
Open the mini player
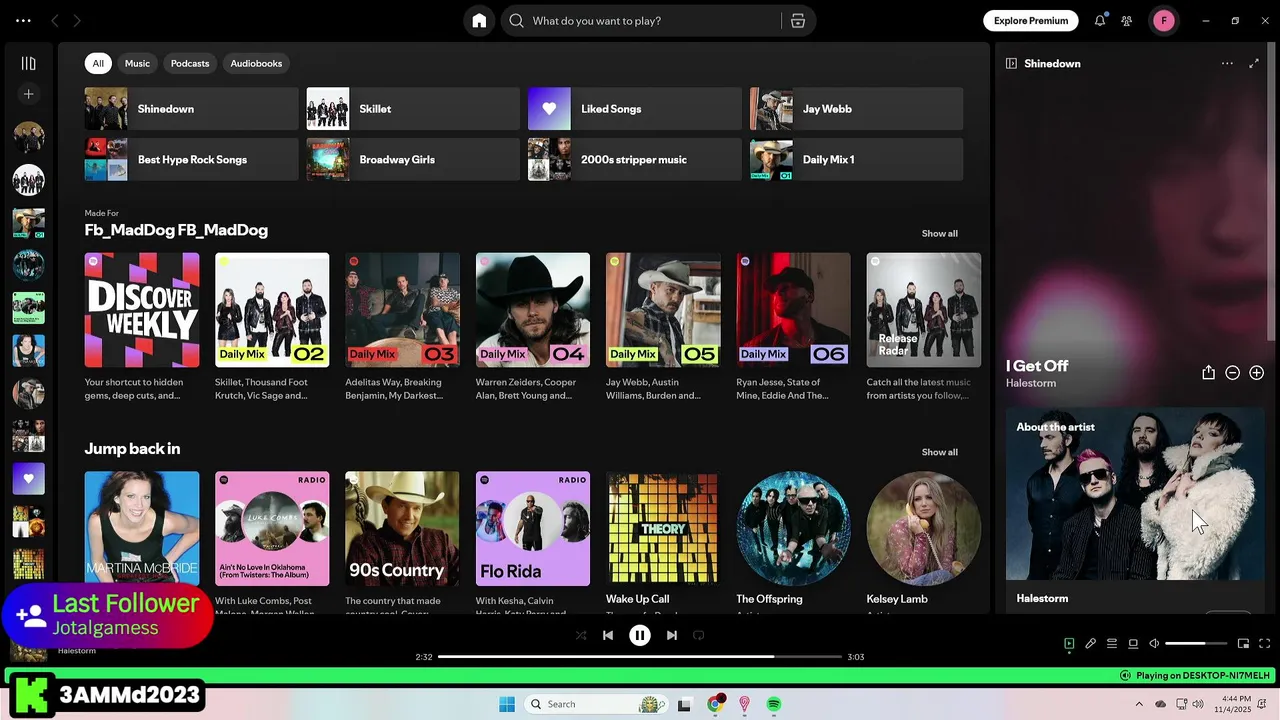pyautogui.click(x=1243, y=644)
